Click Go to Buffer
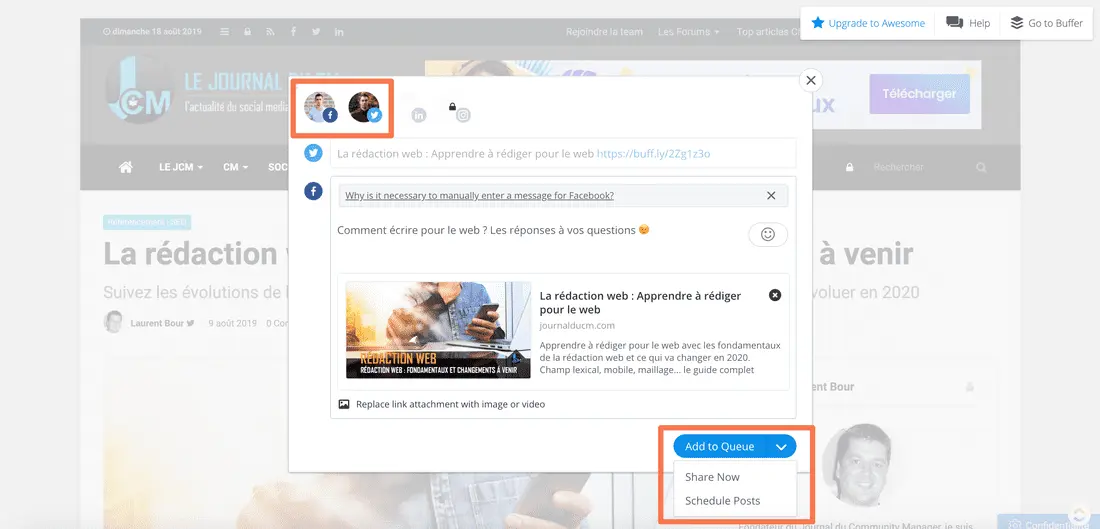 point(1047,23)
